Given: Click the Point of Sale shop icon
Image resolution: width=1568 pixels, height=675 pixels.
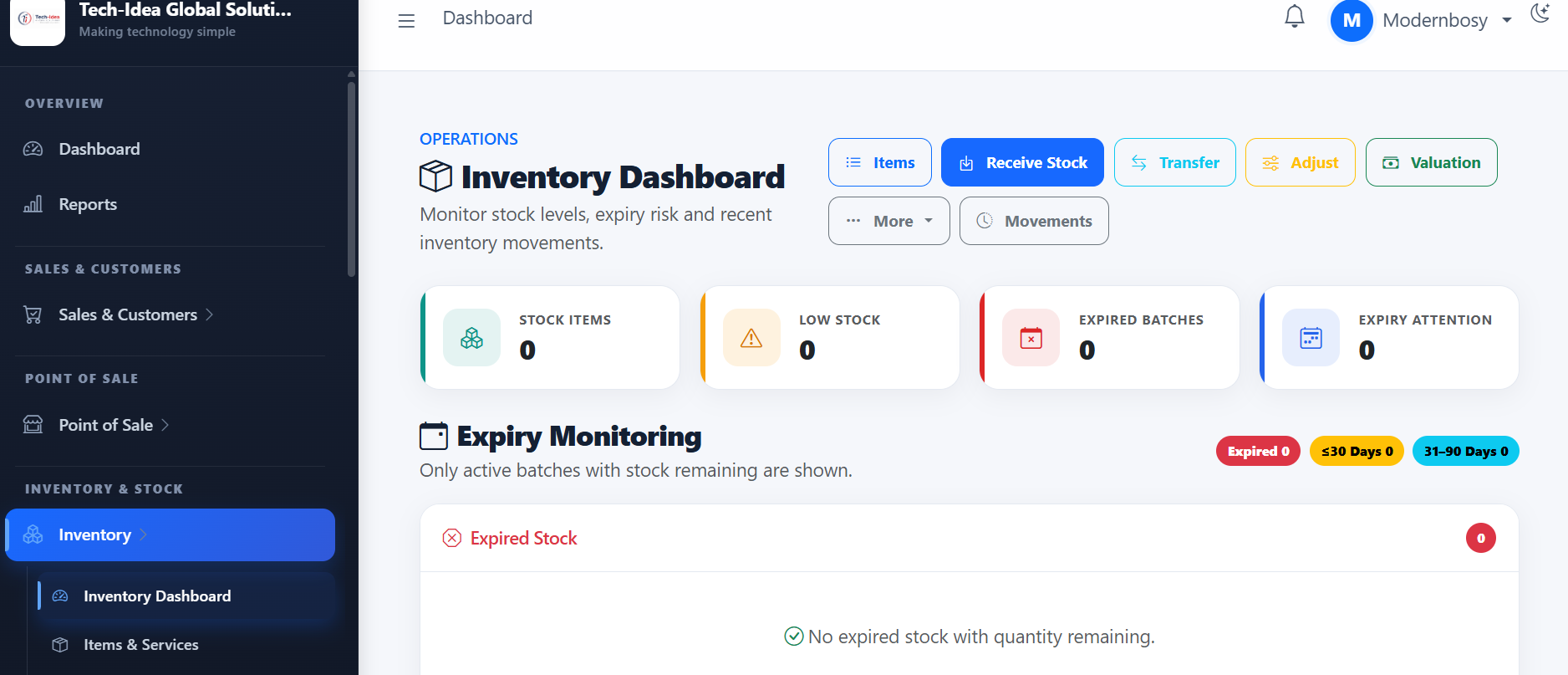Looking at the screenshot, I should coord(33,425).
